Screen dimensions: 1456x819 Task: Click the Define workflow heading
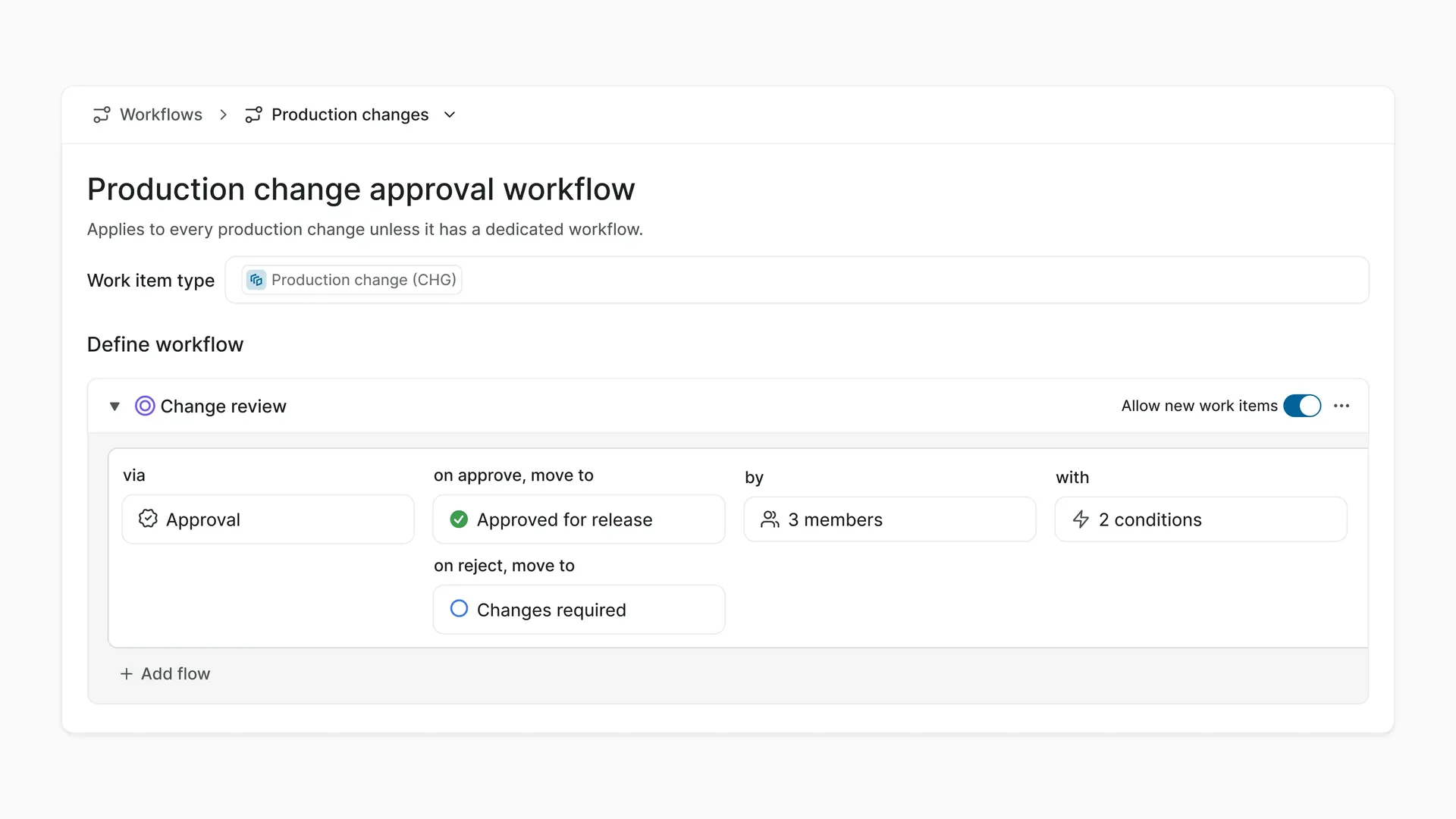coord(165,344)
